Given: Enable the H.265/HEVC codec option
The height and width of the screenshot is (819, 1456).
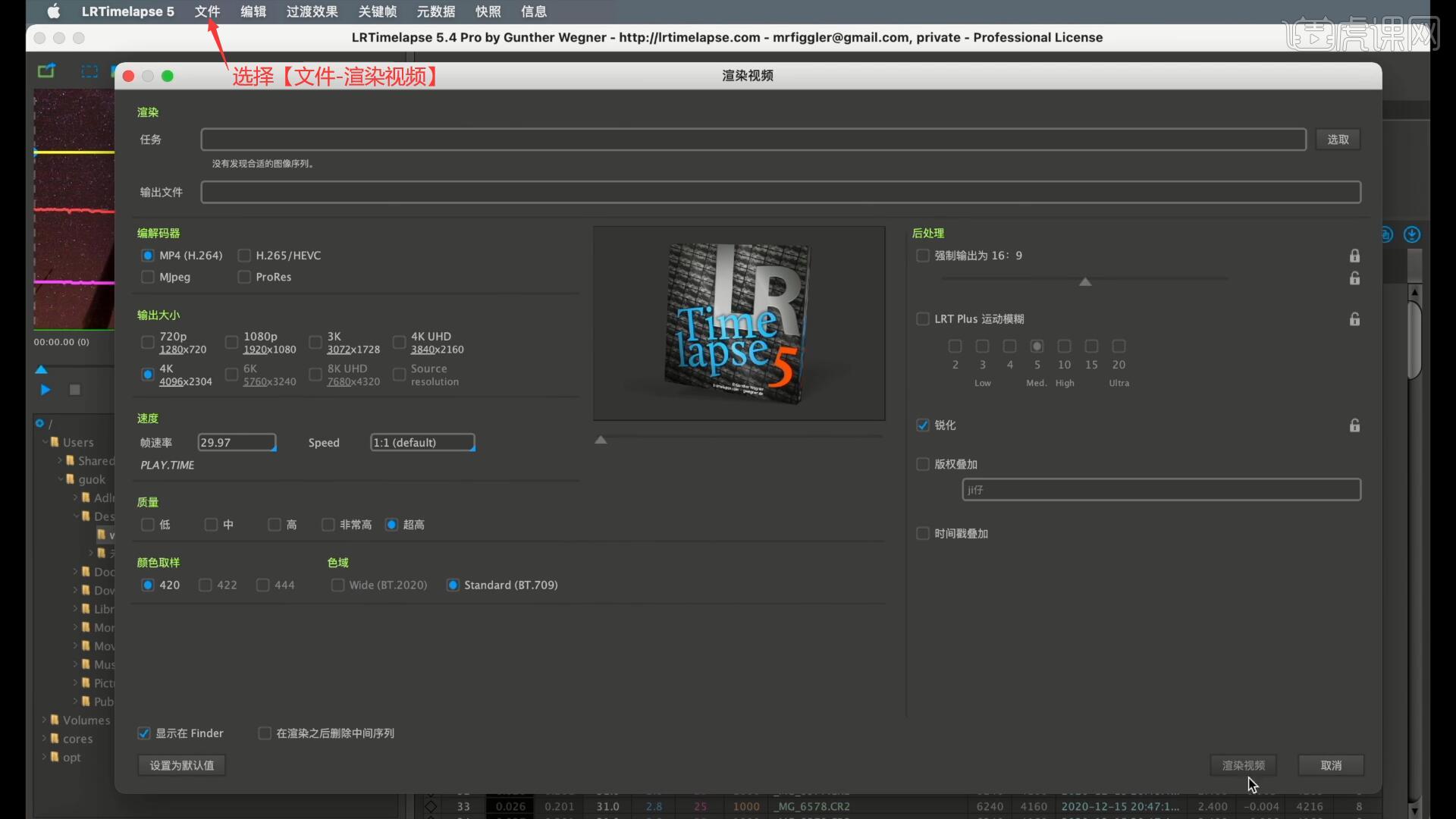Looking at the screenshot, I should click(244, 256).
